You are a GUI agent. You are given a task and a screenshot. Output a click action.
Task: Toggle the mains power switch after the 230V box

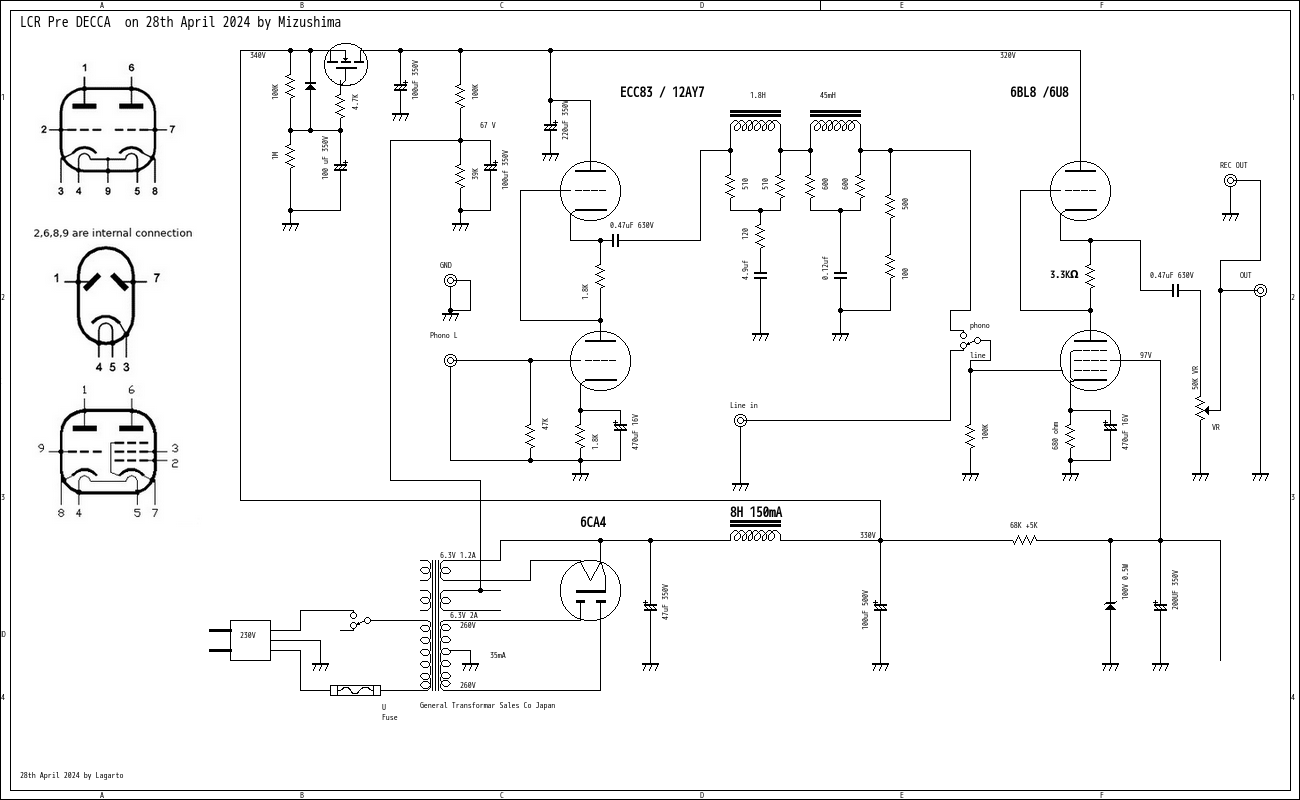click(x=358, y=620)
